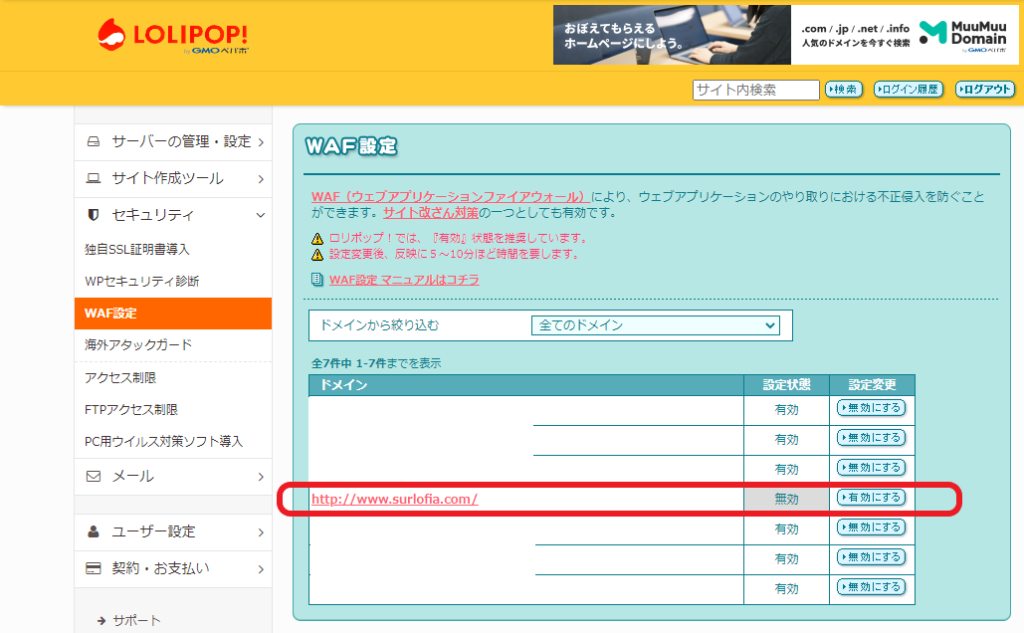The image size is (1024, 633).
Task: Click the laptop icon beside サイト作成ツール
Action: (94, 179)
